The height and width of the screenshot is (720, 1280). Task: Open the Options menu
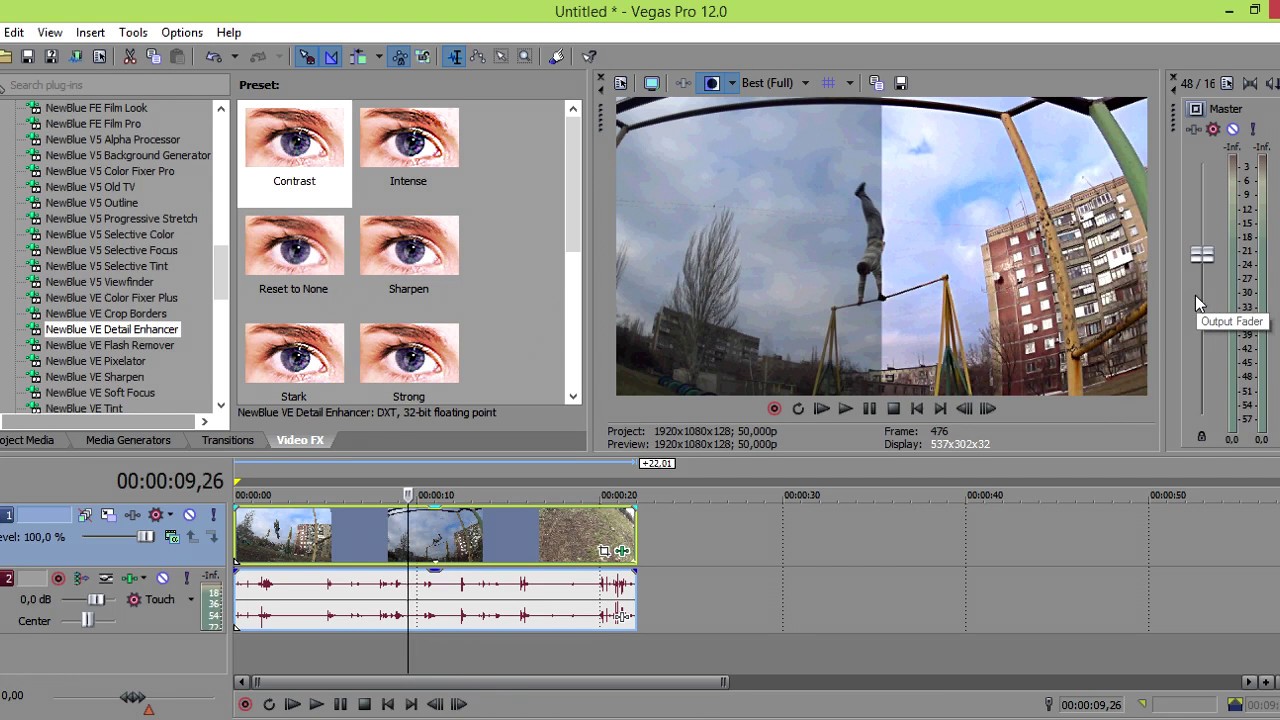(182, 33)
